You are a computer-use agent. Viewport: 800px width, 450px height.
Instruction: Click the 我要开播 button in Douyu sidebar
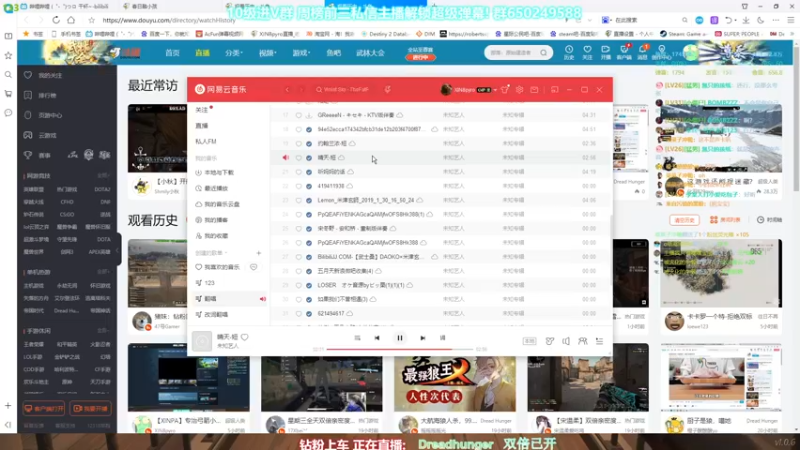click(x=90, y=409)
